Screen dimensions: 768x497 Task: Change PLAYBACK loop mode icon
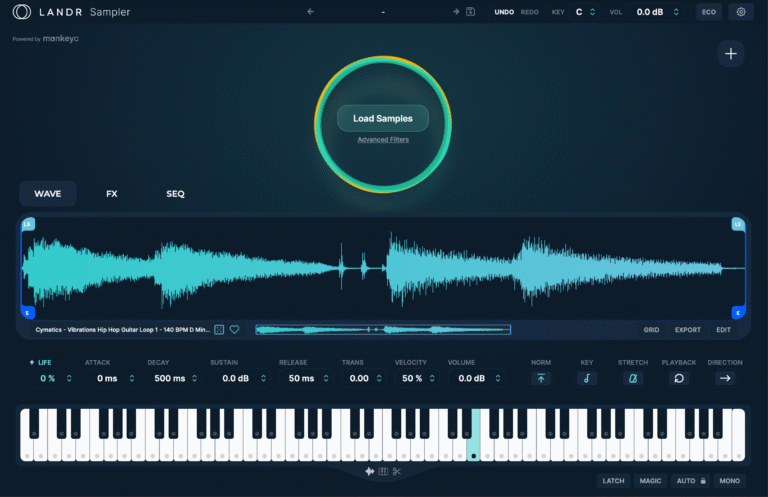(x=679, y=378)
